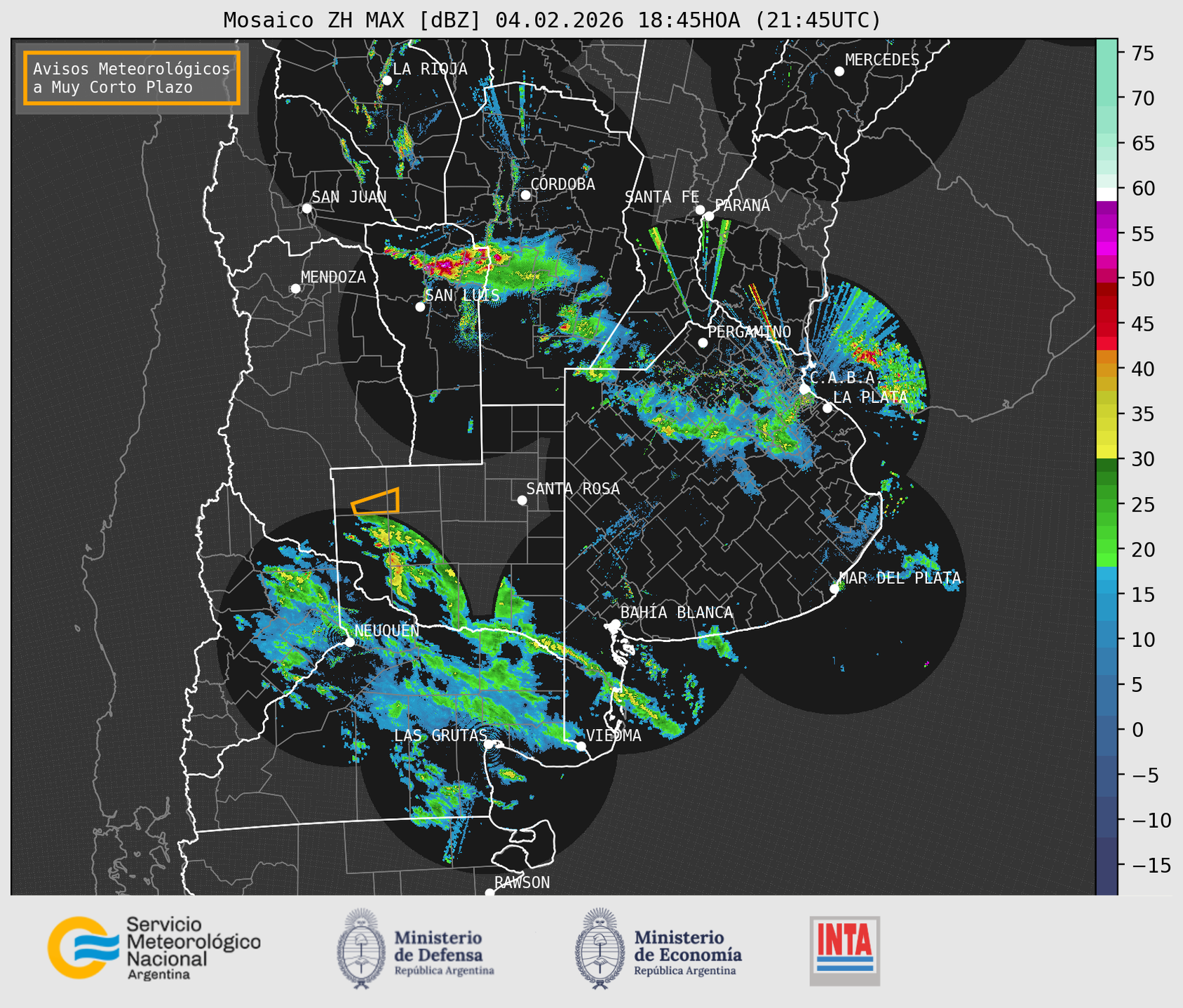The image size is (1183, 1008).
Task: Click the CÓRDOBA city marker dot
Action: (x=525, y=195)
